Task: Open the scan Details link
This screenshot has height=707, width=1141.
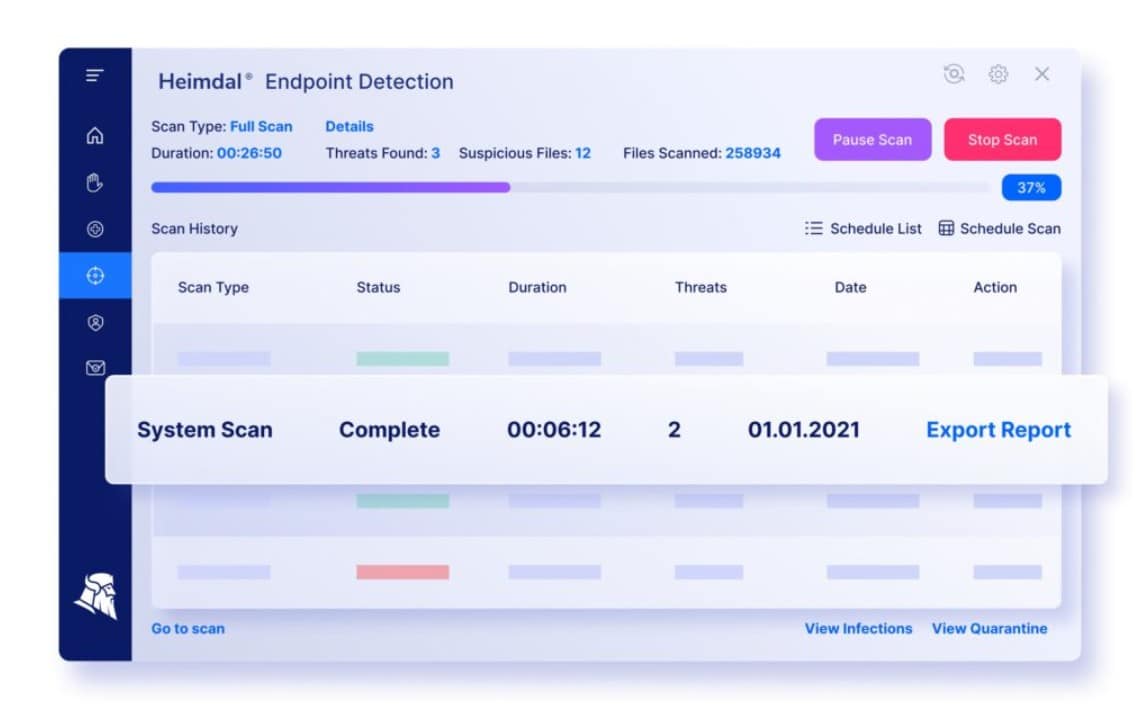Action: tap(349, 126)
